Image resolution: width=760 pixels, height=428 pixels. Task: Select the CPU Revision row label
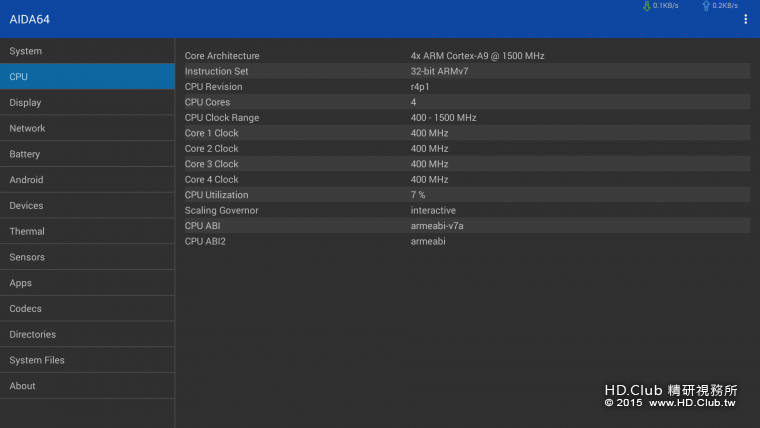pyautogui.click(x=213, y=87)
